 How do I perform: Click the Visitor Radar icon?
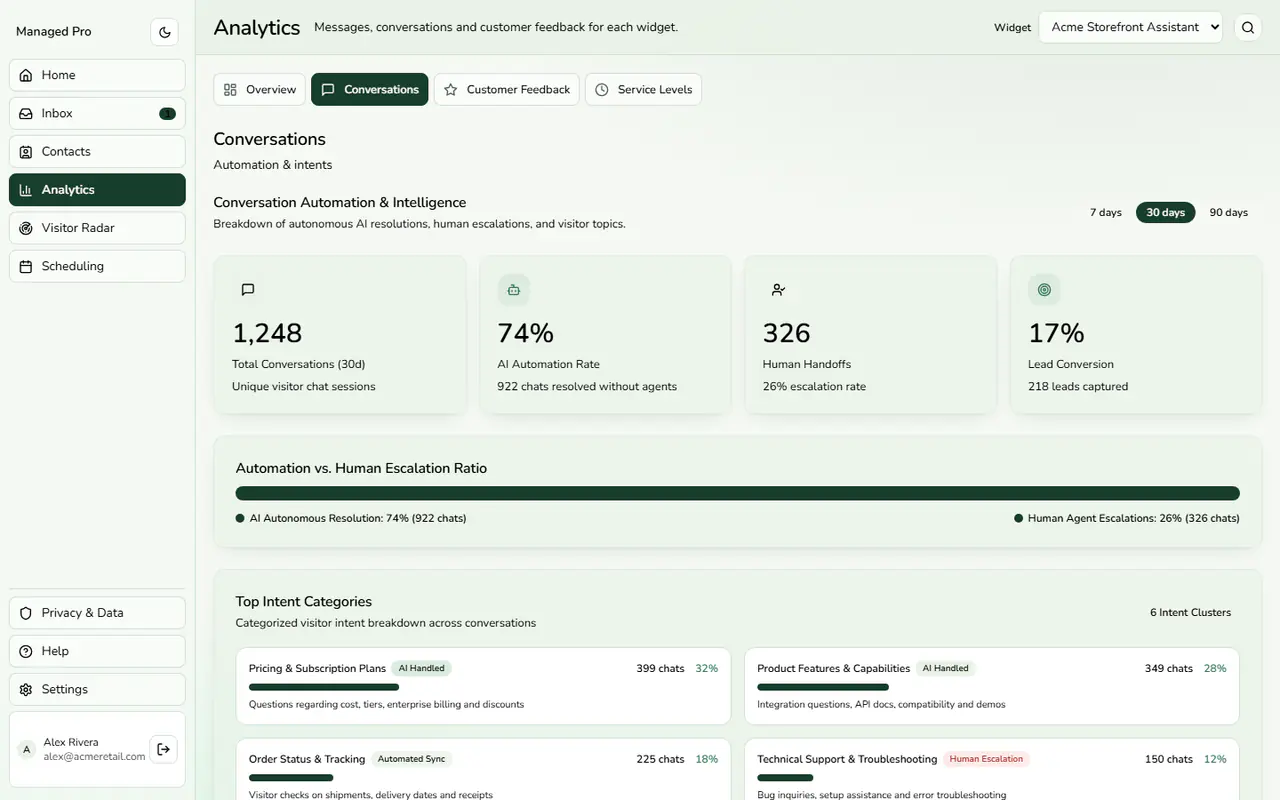pyautogui.click(x=26, y=228)
